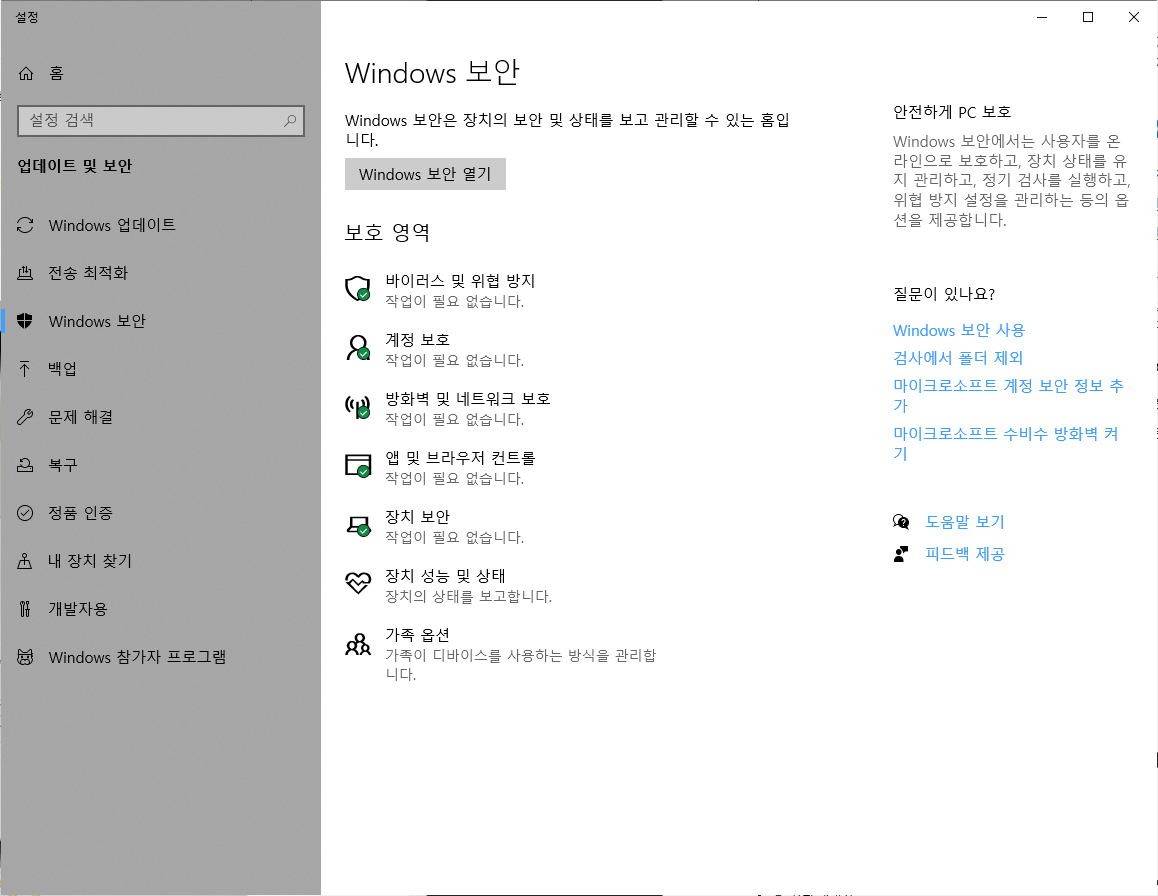This screenshot has width=1158, height=896.
Task: Click the firewall and network antenna icon
Action: 358,406
